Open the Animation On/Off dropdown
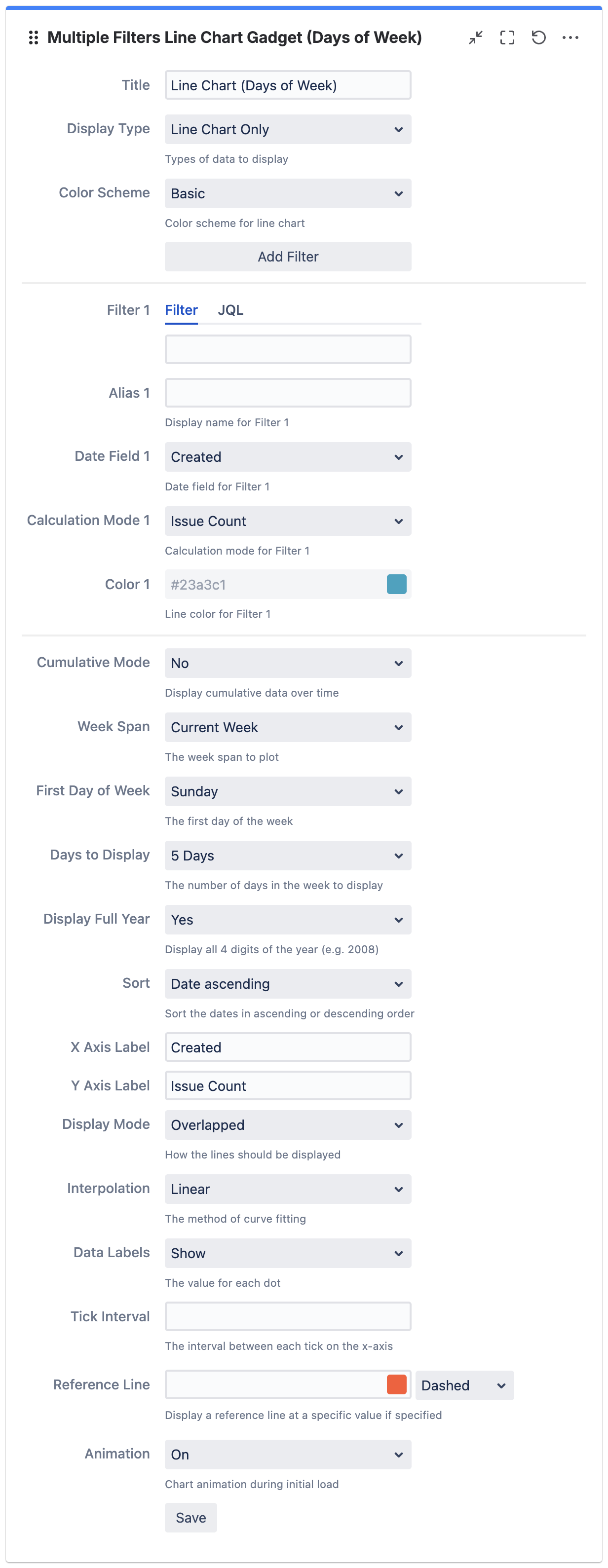The width and height of the screenshot is (608, 1568). click(x=288, y=1454)
